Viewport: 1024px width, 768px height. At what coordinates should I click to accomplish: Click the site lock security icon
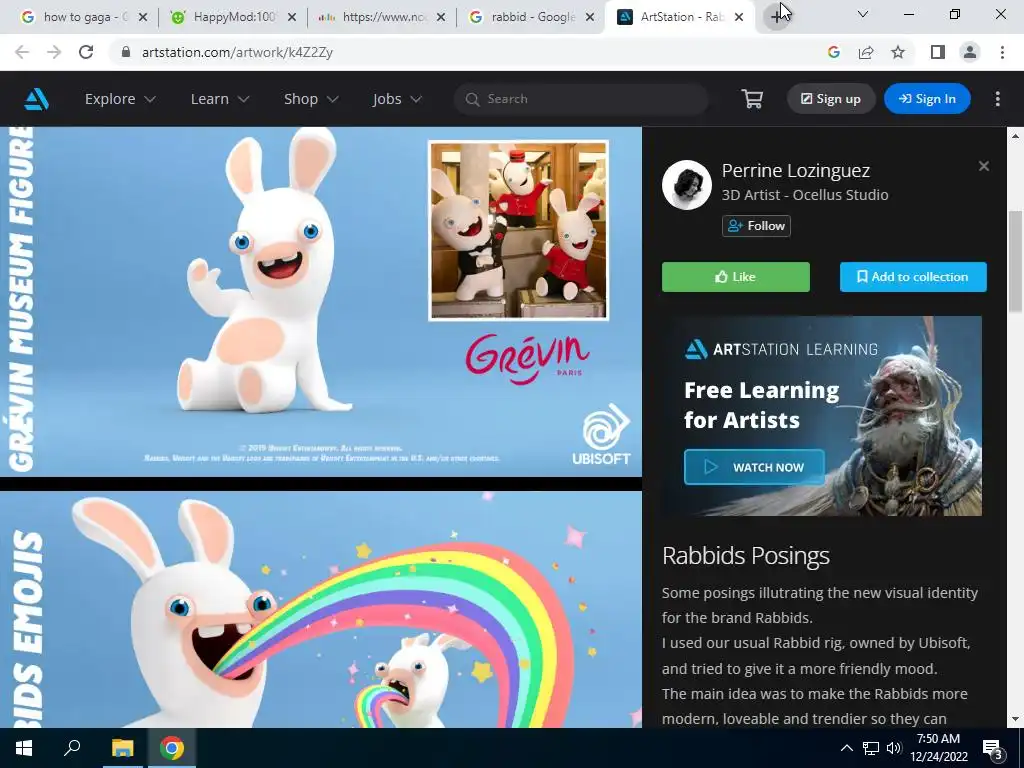click(x=126, y=52)
